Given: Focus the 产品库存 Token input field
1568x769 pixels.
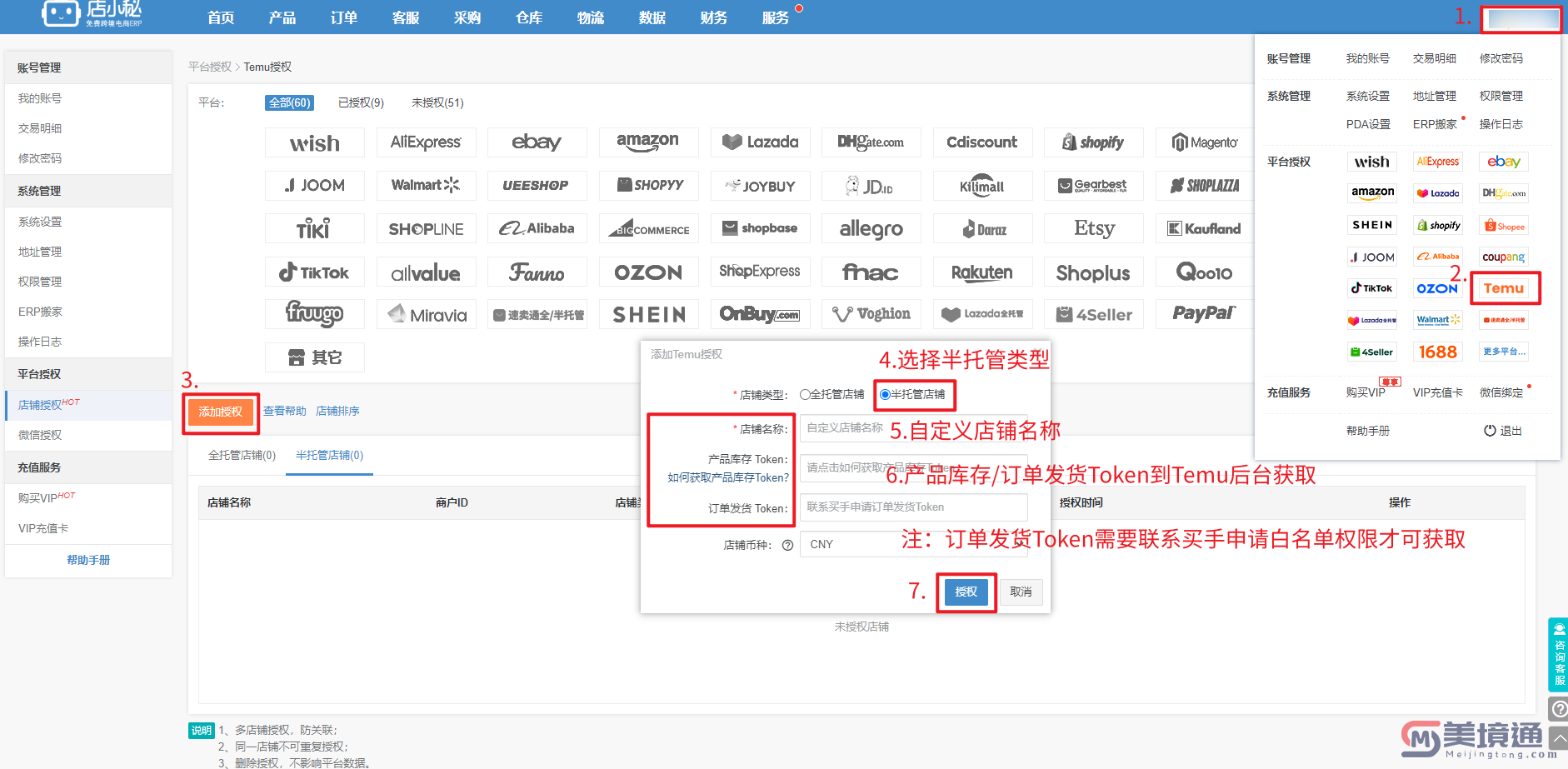Looking at the screenshot, I should coord(913,467).
